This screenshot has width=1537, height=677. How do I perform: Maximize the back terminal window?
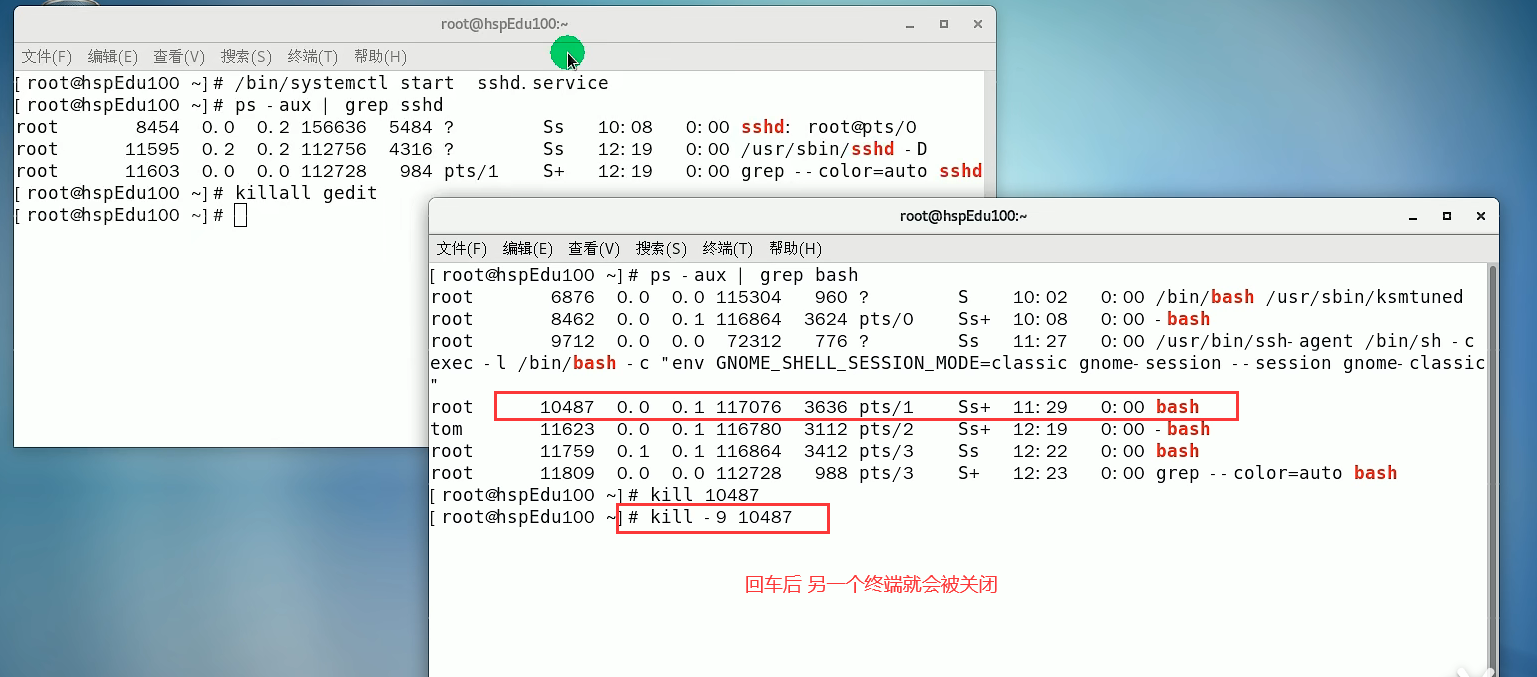pos(943,24)
